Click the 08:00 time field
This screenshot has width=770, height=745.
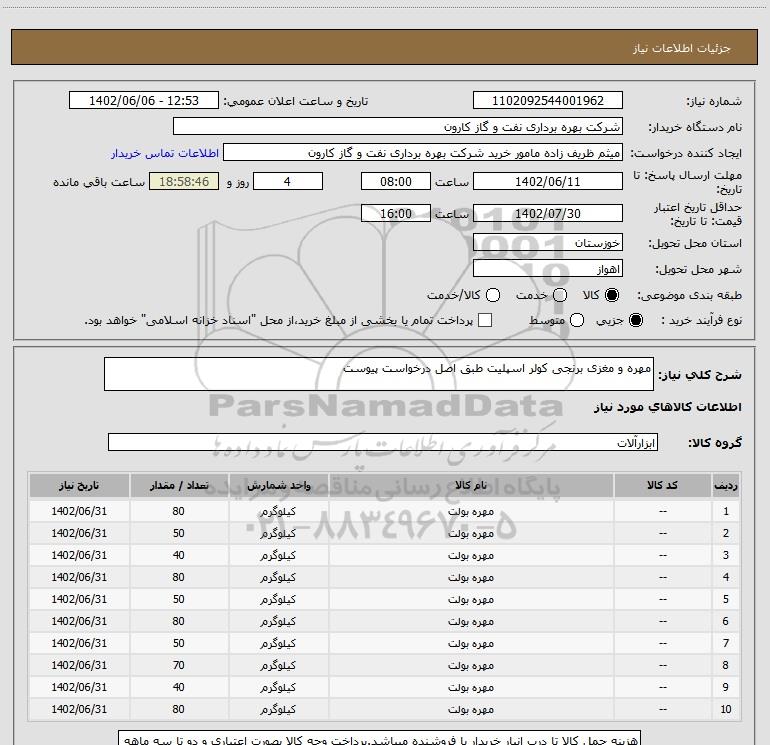pos(396,181)
